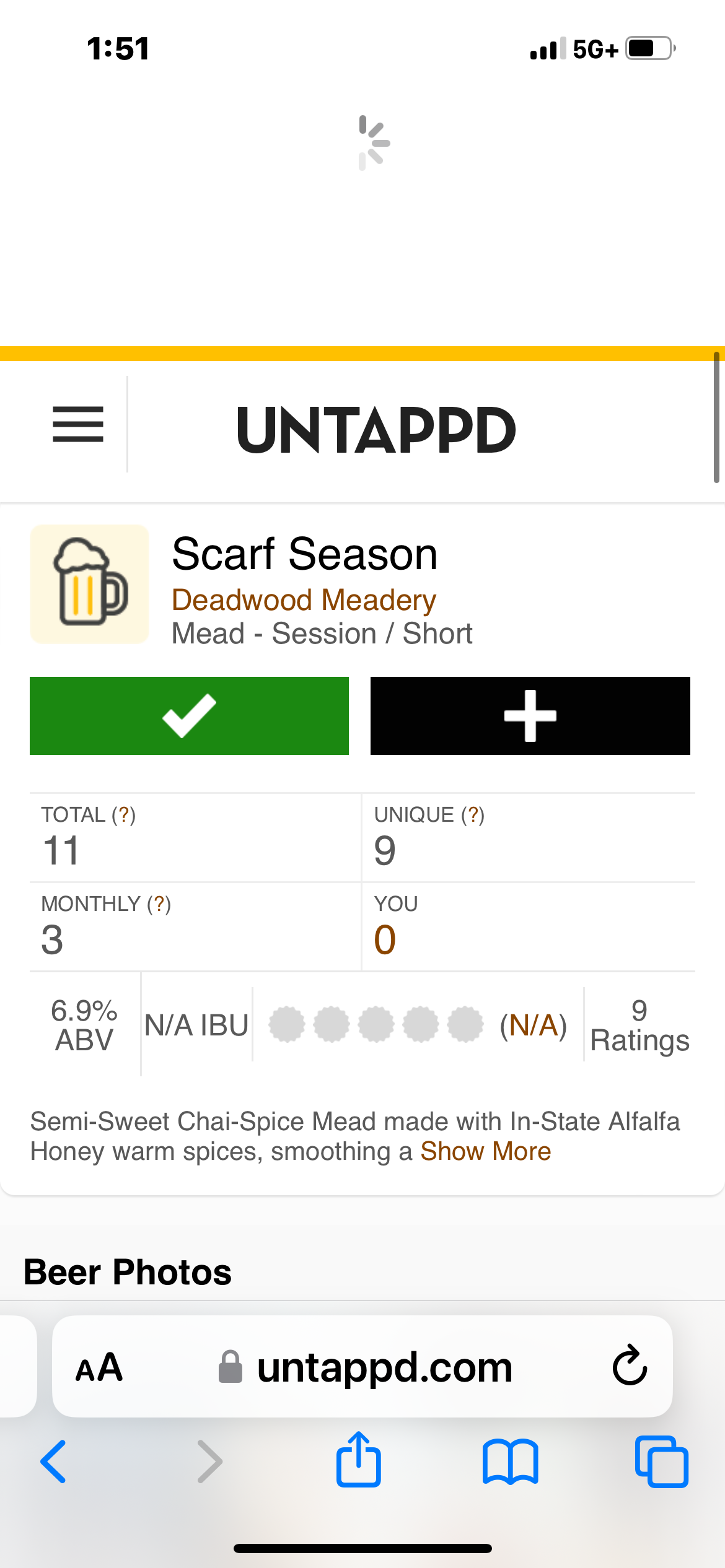Tap the question mark beside MONTHLY
Image resolution: width=725 pixels, height=1568 pixels.
pyautogui.click(x=159, y=904)
